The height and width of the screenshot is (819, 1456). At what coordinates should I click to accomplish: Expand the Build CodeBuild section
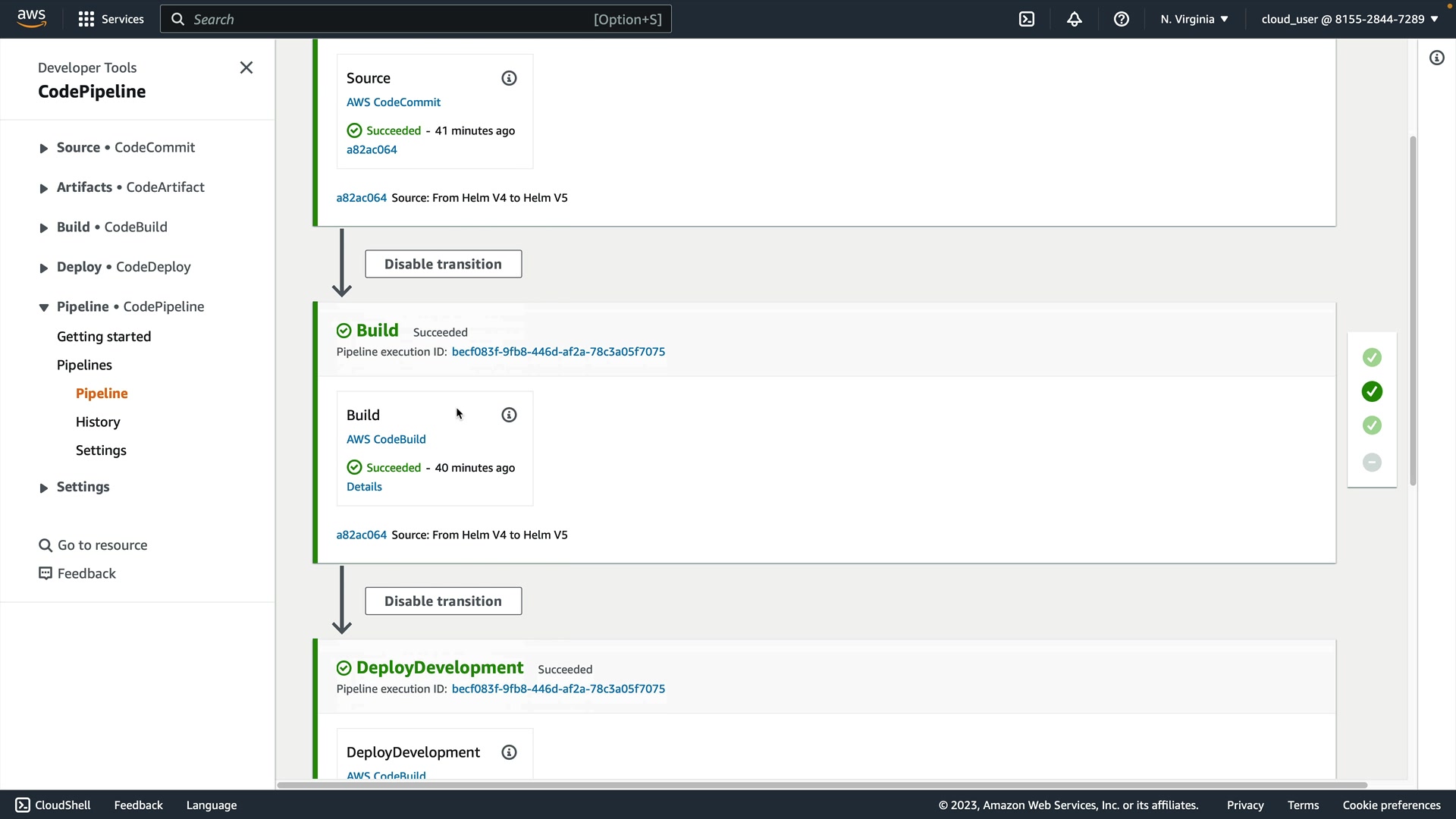click(44, 227)
